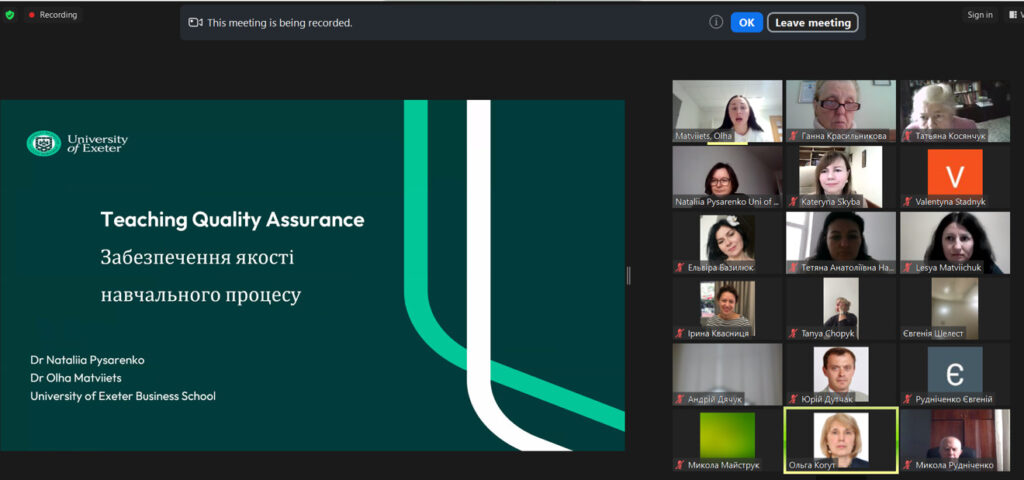Click muted mic icon beside Valentyna Stadnyk
The height and width of the screenshot is (480, 1024).
coord(907,201)
